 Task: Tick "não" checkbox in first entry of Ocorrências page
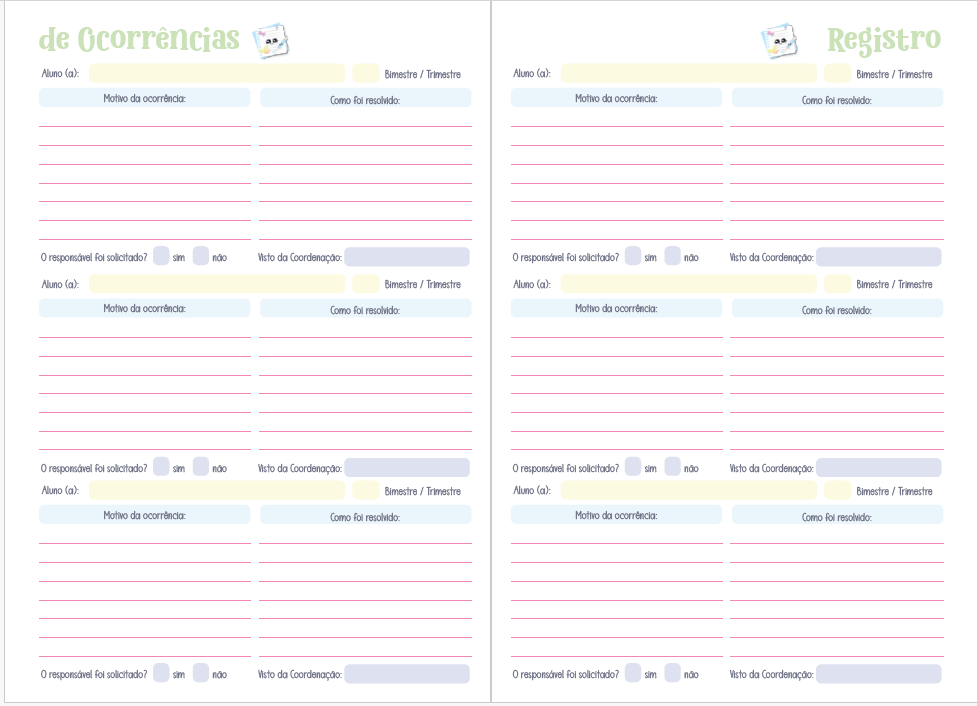(201, 255)
